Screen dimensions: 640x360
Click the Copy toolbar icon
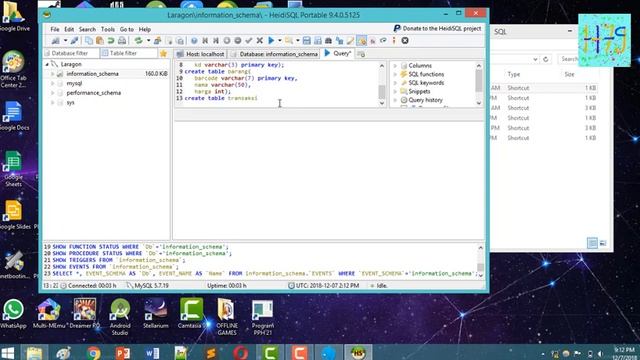(89, 40)
